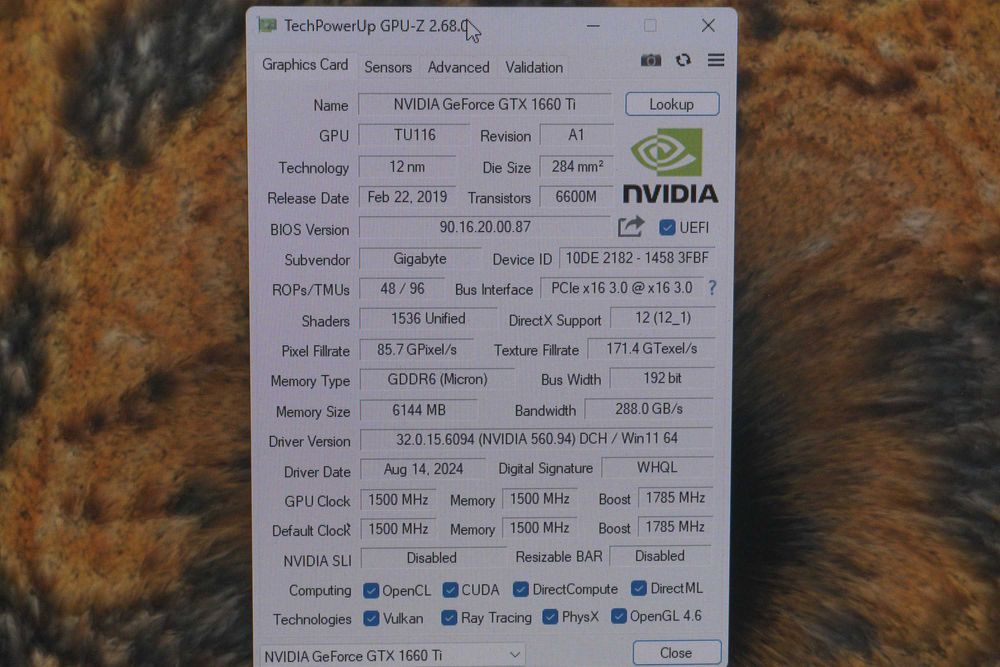Click the Close button at bottom
Screen dimensions: 1000x667
click(677, 653)
